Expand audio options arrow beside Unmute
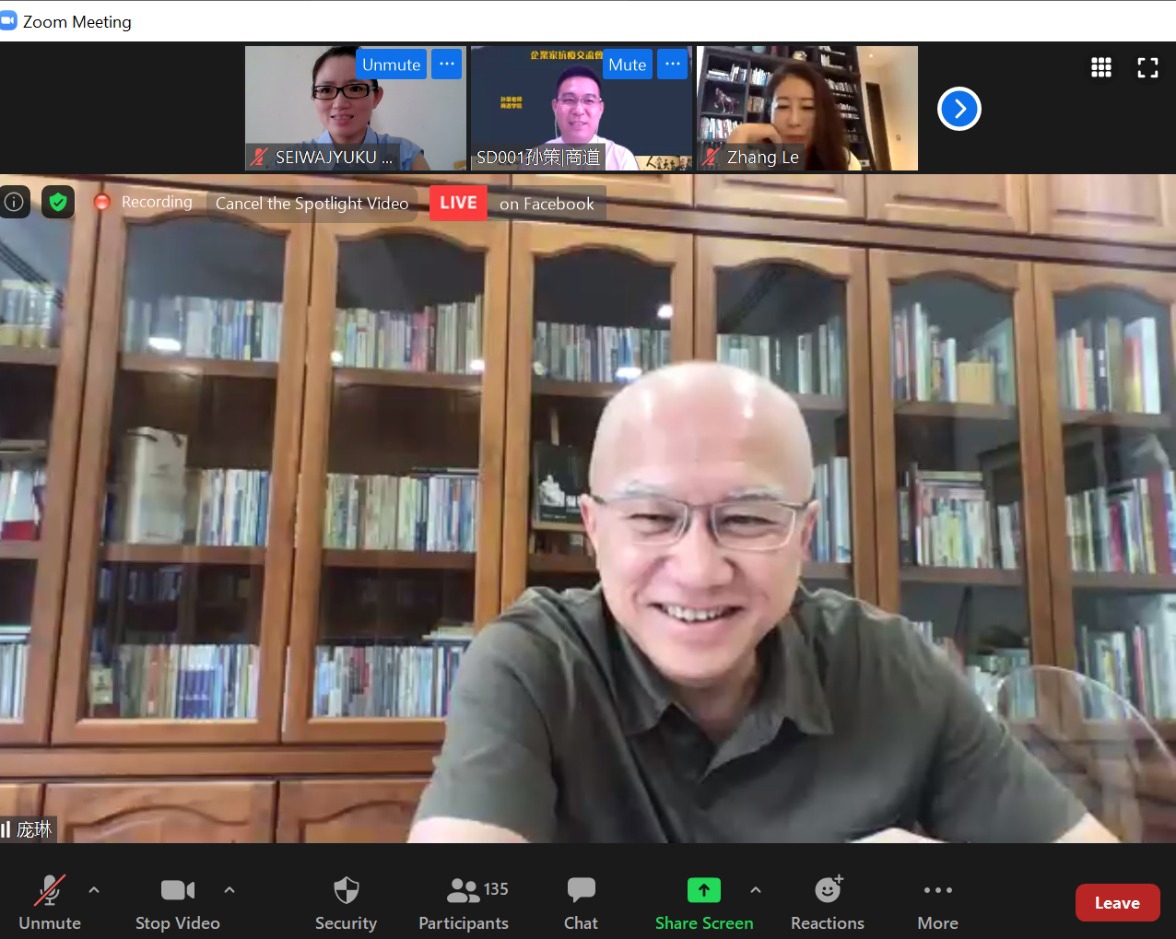This screenshot has height=939, width=1176. coord(94,889)
